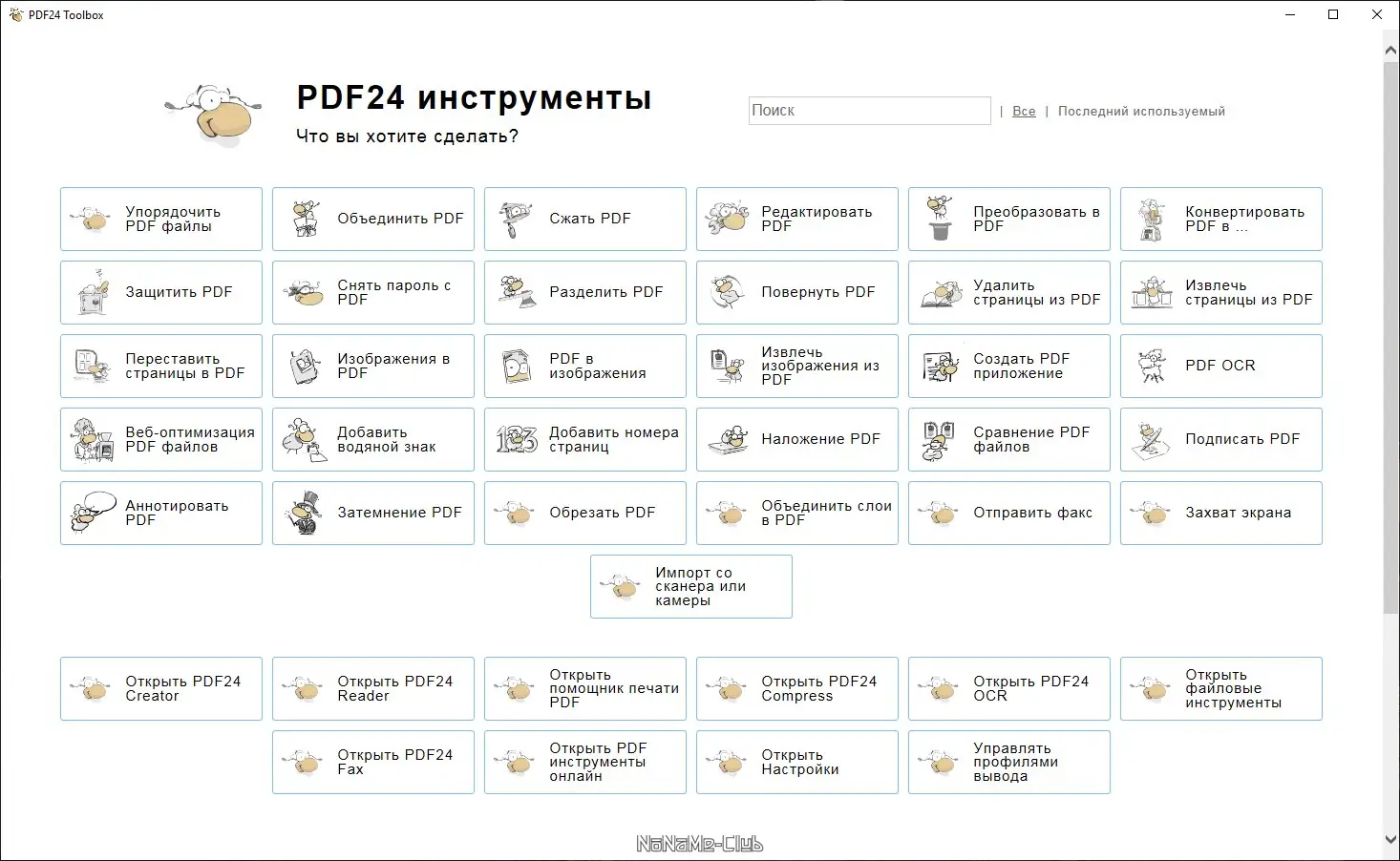Viewport: 1400px width, 861px height.
Task: Launch Открыть PDF24 OCR
Action: pyautogui.click(x=1008, y=688)
